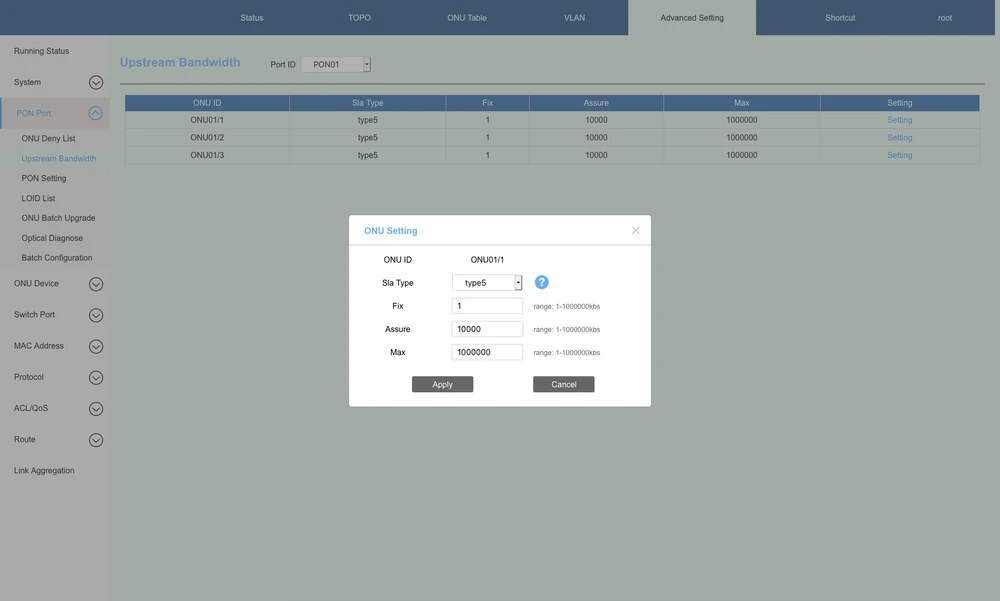The image size is (1000, 601).
Task: Collapse the PON Port section chevron
Action: pos(96,114)
